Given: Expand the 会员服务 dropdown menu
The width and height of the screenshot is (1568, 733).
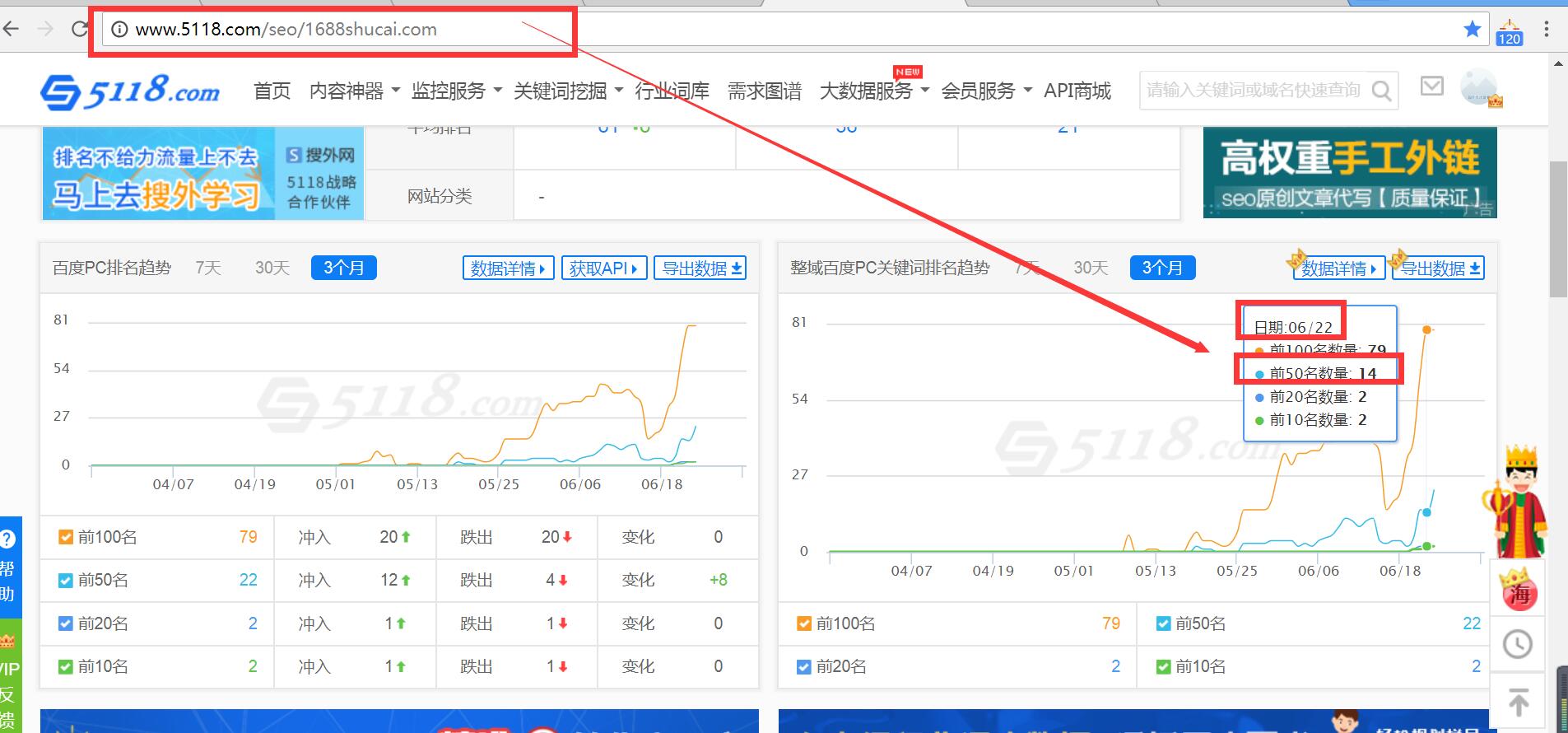Looking at the screenshot, I should pos(986,91).
